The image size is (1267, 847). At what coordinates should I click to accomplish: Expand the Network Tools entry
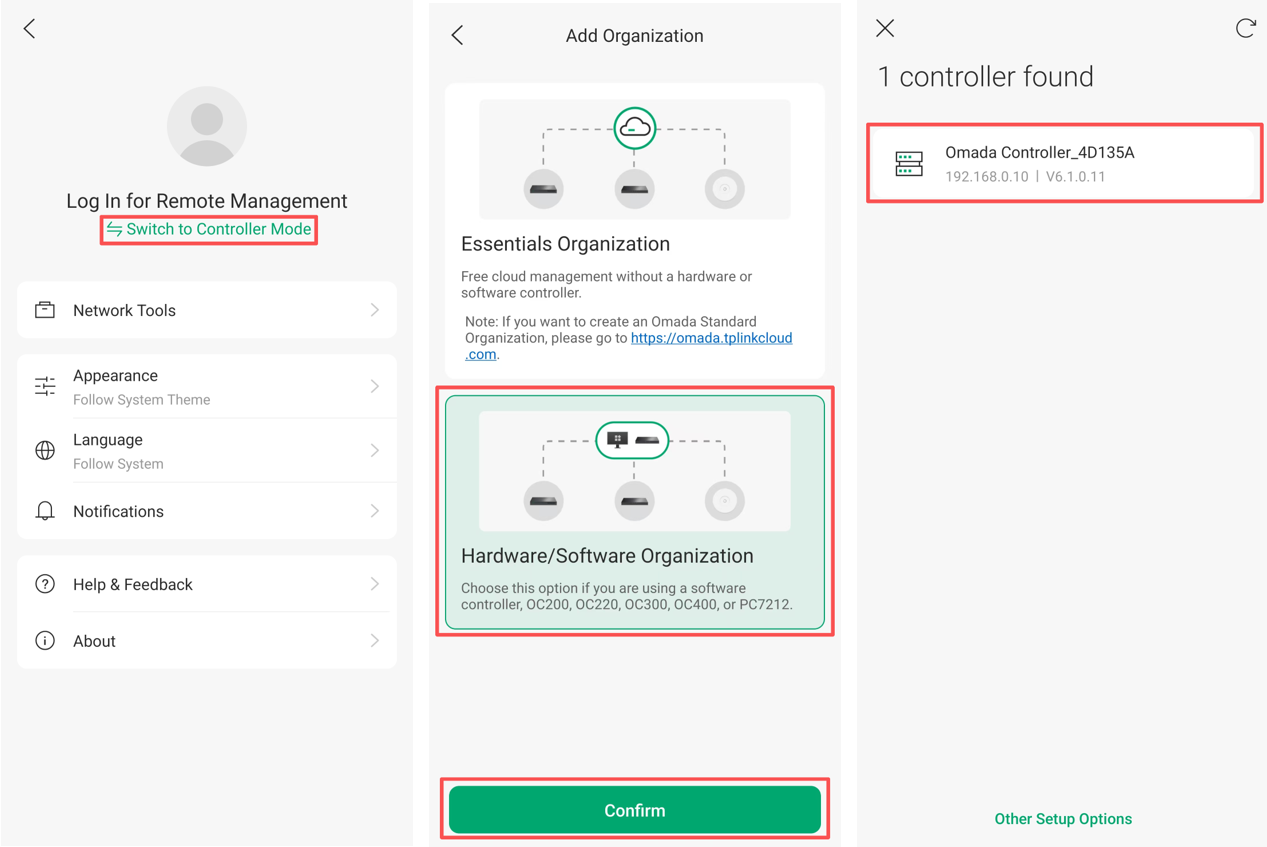375,310
